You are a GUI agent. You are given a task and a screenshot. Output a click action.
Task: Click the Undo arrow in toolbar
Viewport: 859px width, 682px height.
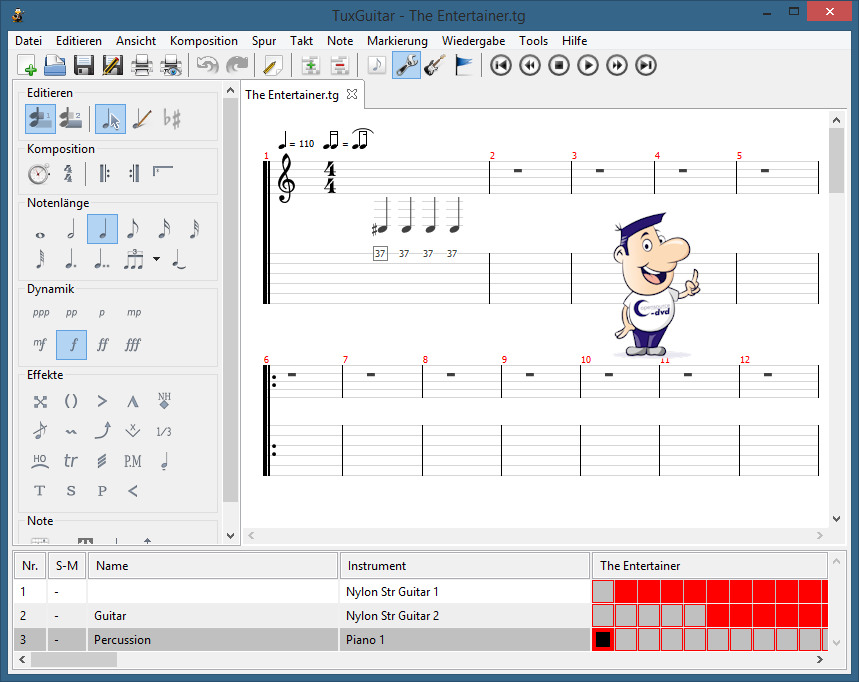pyautogui.click(x=207, y=66)
